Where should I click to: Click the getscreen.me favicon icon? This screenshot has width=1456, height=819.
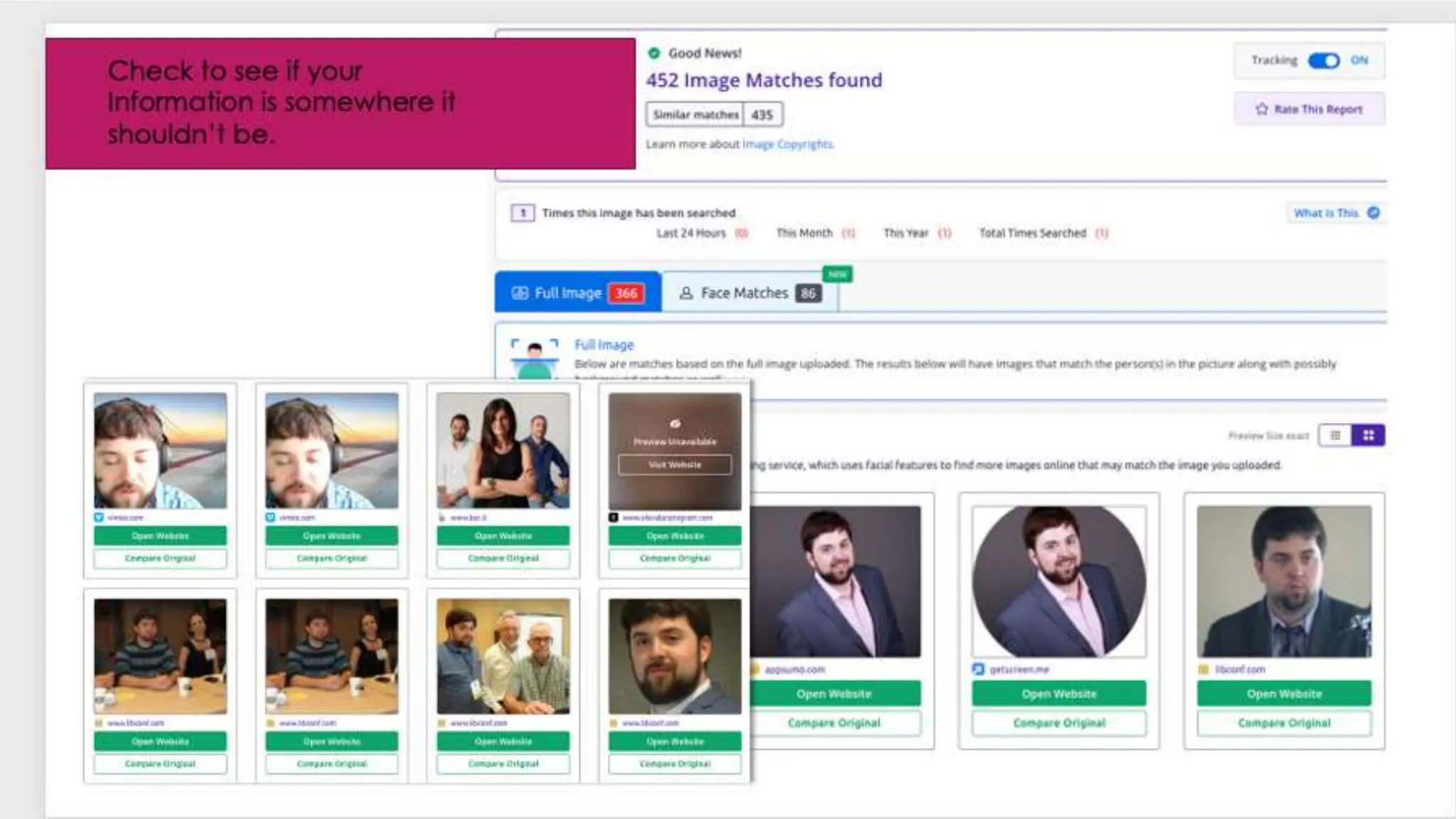[x=978, y=669]
